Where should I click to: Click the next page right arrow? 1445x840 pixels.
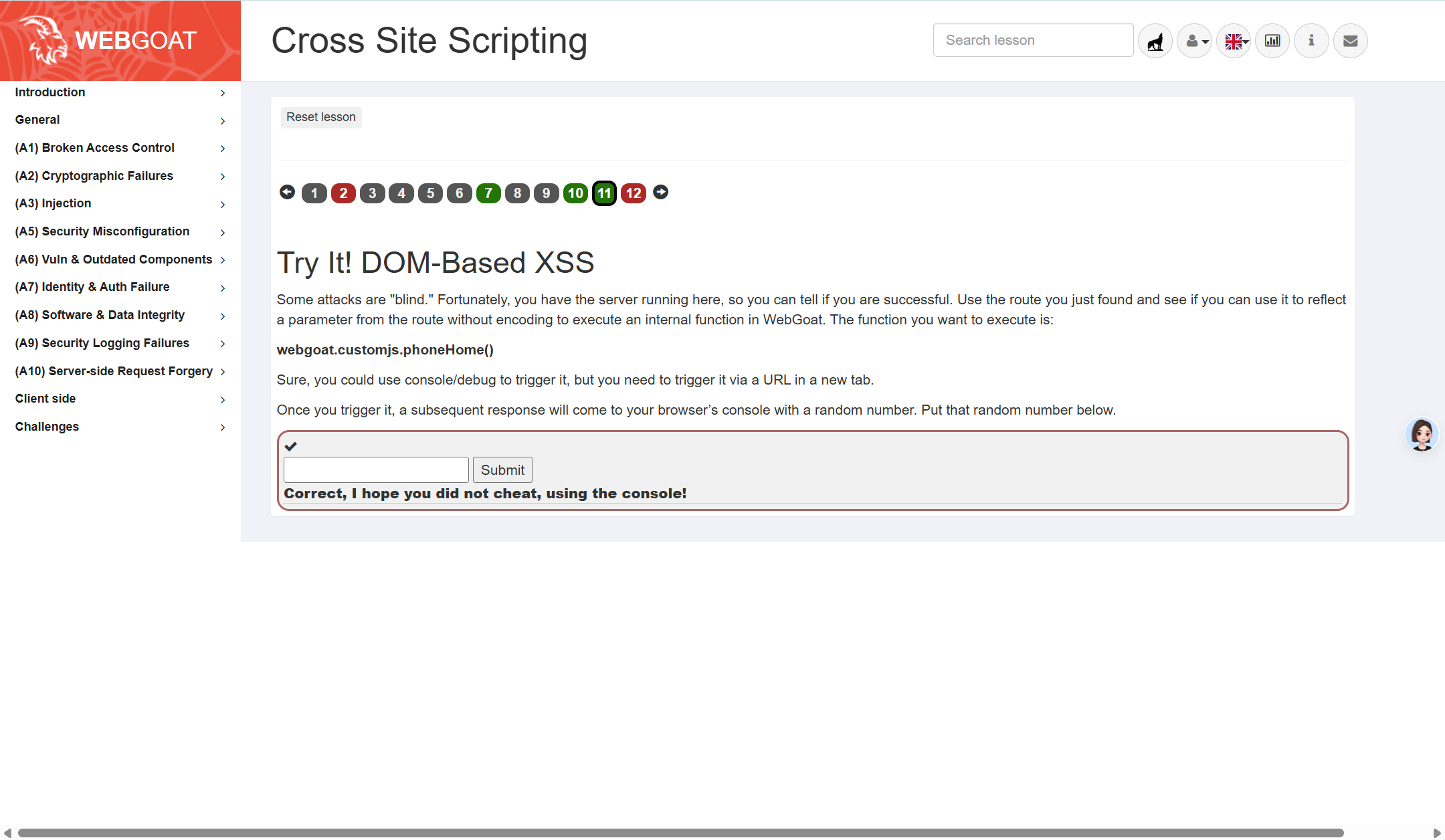coord(660,193)
